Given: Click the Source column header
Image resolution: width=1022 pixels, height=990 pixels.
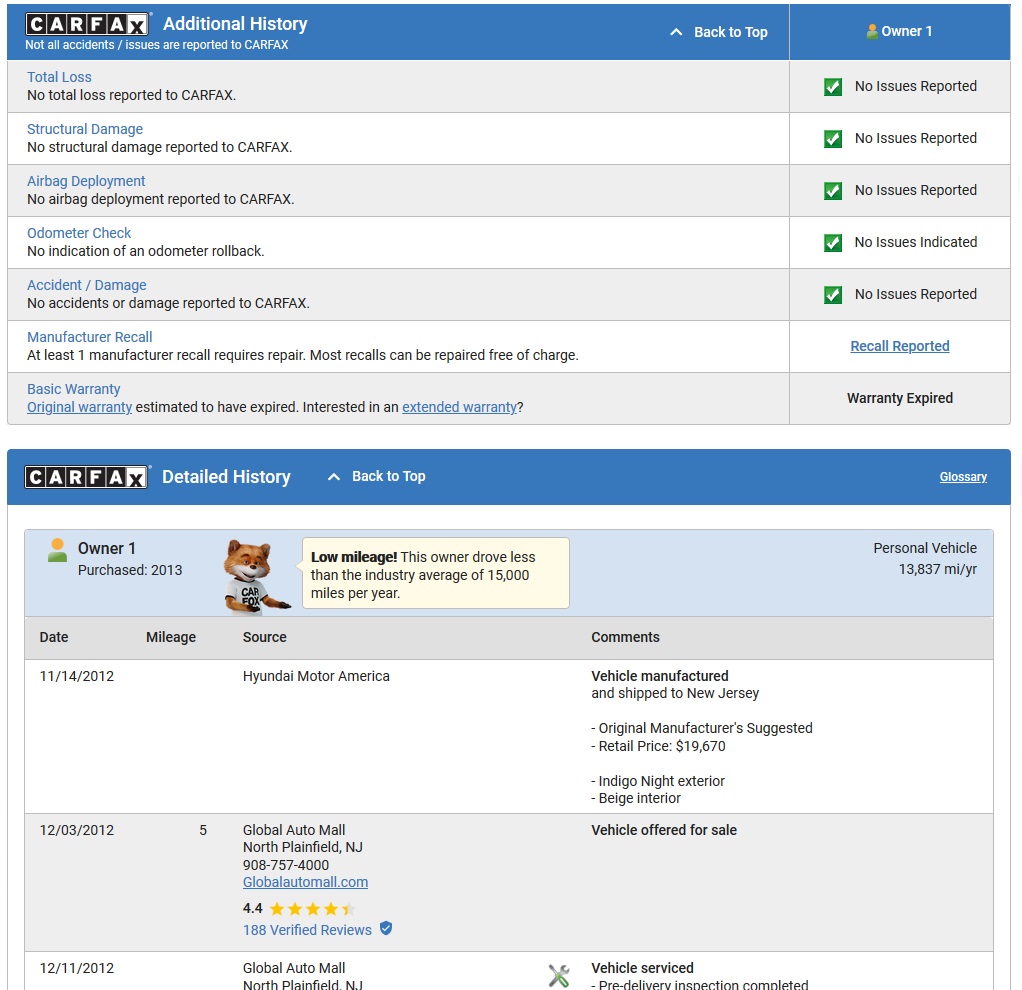Looking at the screenshot, I should pyautogui.click(x=265, y=637).
